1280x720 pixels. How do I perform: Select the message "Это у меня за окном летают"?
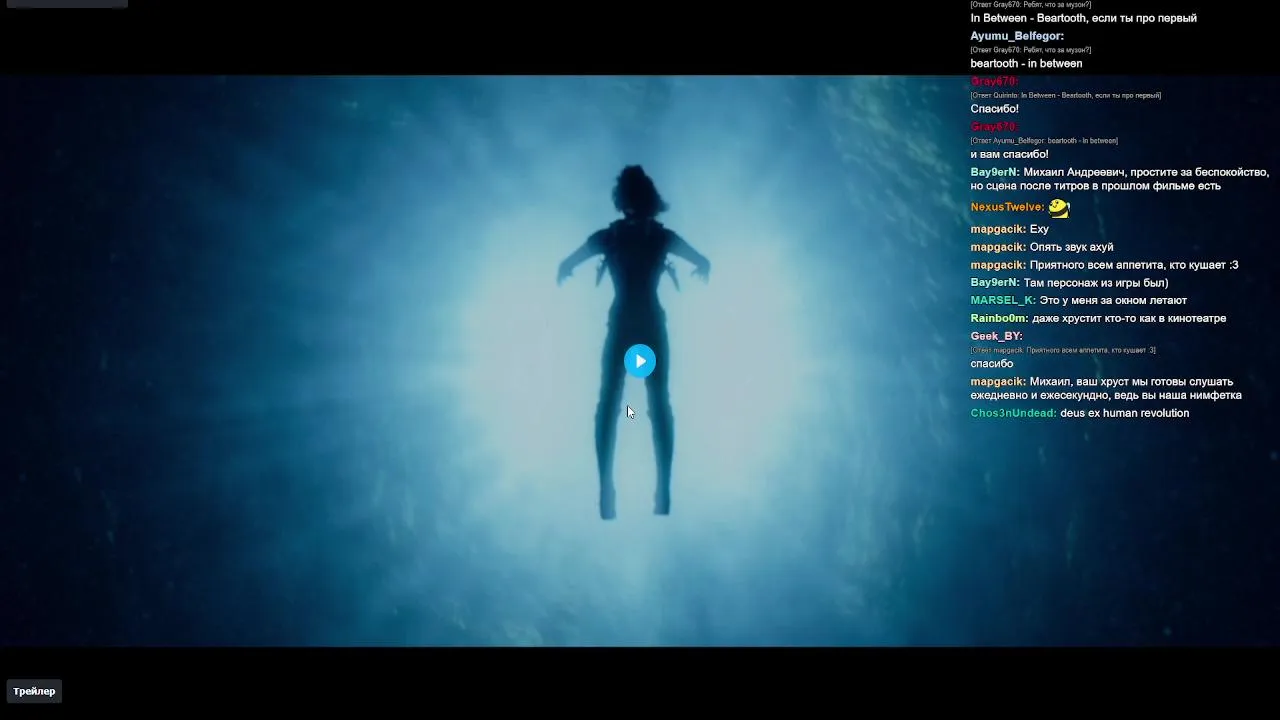coord(1113,300)
